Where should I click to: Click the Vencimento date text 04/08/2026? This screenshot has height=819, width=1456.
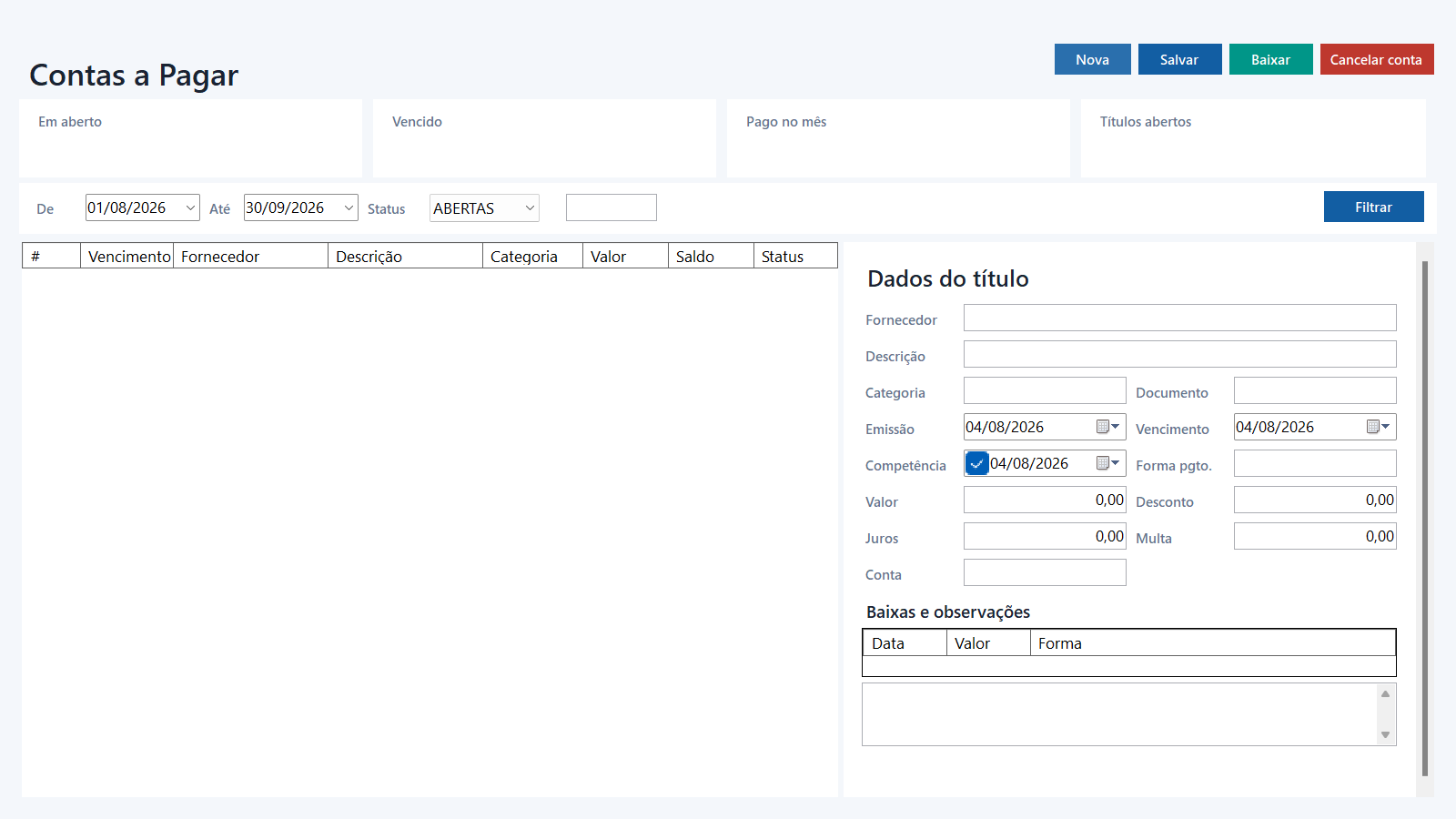(x=1275, y=427)
